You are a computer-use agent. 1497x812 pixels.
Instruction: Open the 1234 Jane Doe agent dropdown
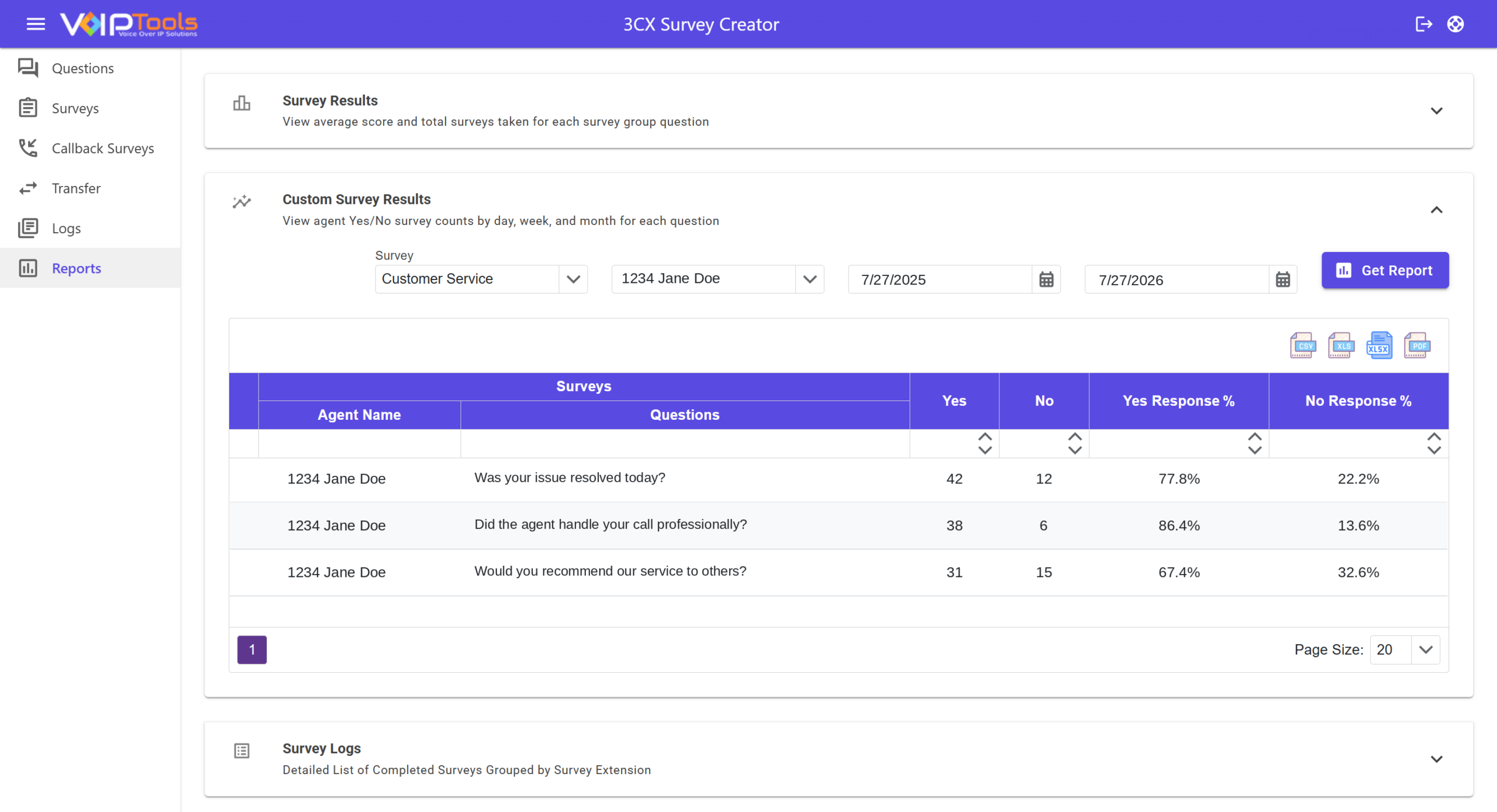click(x=718, y=279)
